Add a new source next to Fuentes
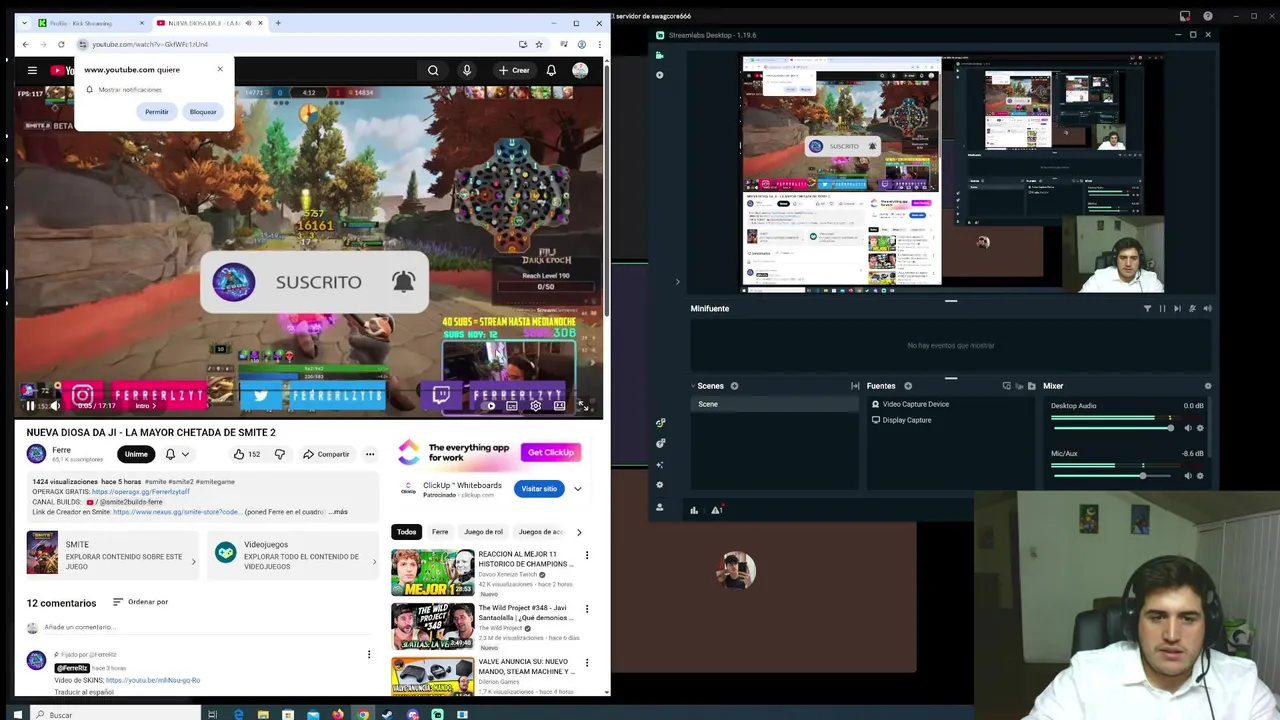 coord(908,386)
